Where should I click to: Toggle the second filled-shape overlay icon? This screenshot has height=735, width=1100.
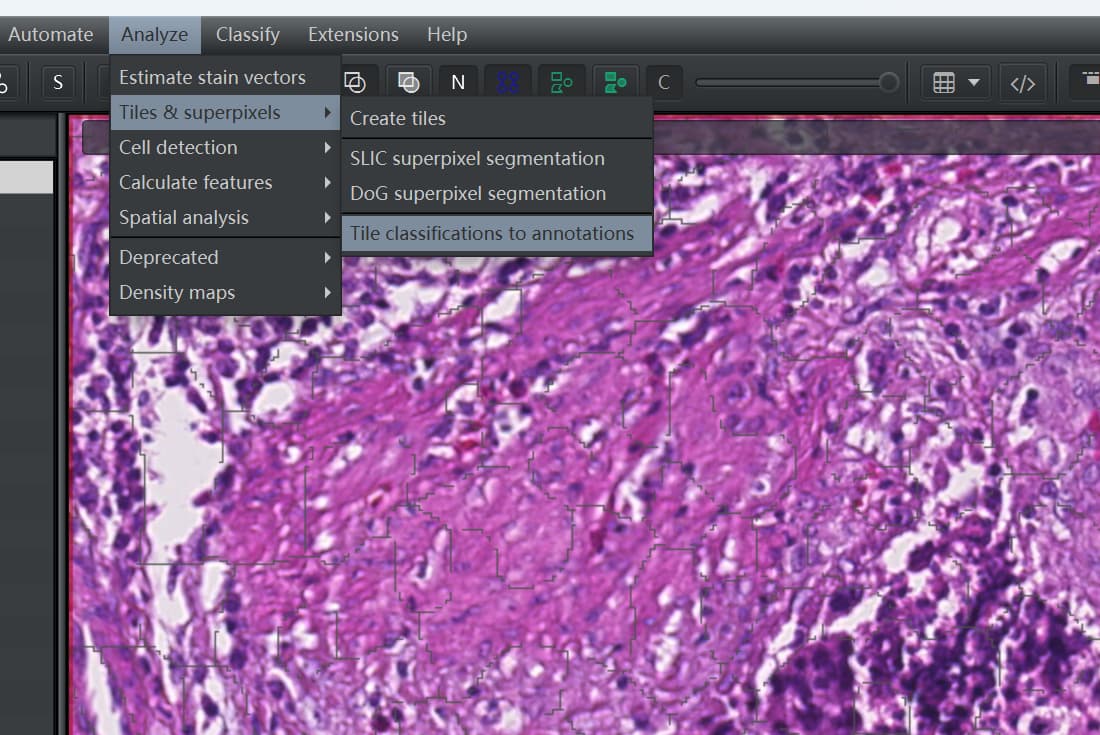(x=408, y=82)
